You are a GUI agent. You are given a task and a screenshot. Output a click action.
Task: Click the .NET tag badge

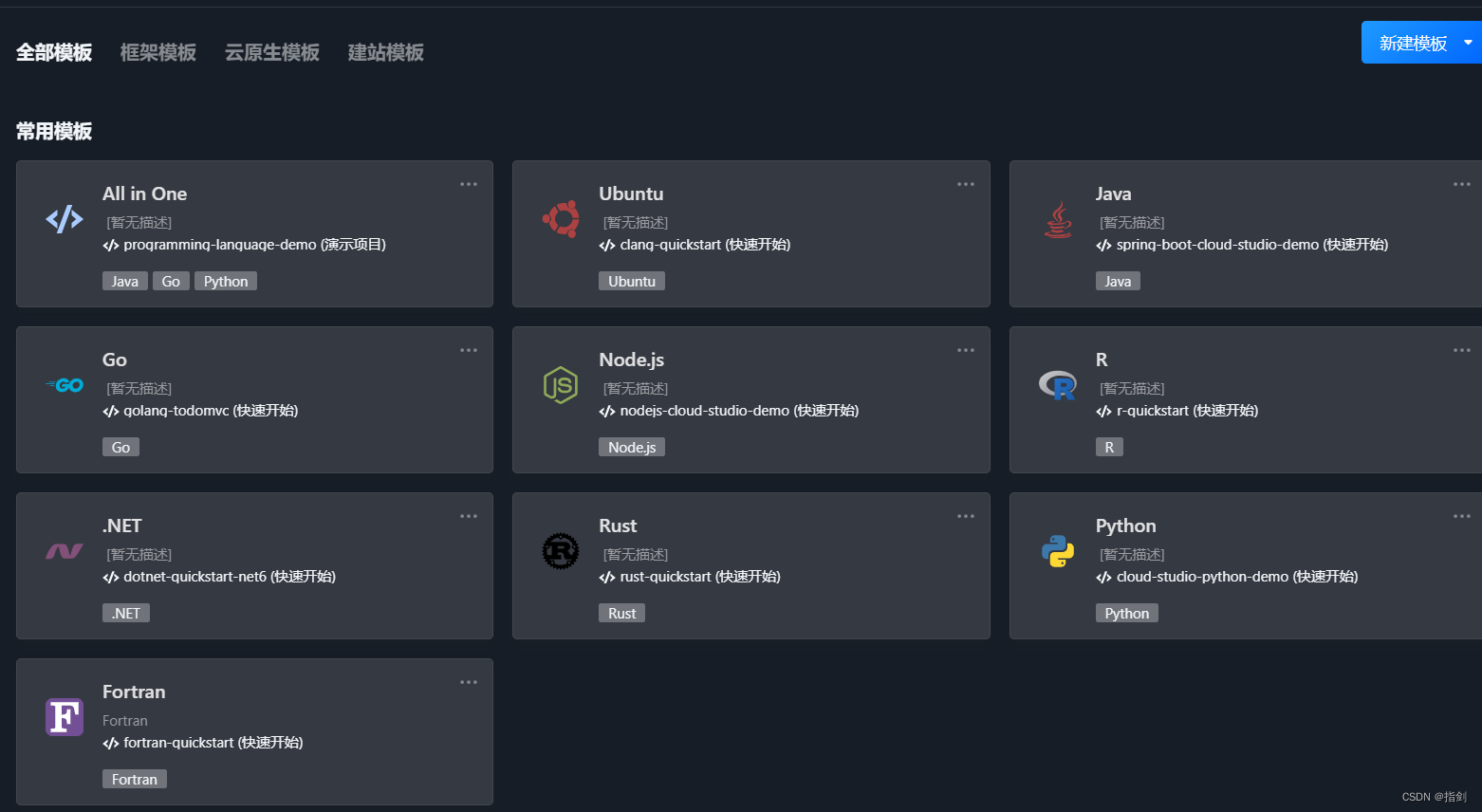click(x=126, y=613)
